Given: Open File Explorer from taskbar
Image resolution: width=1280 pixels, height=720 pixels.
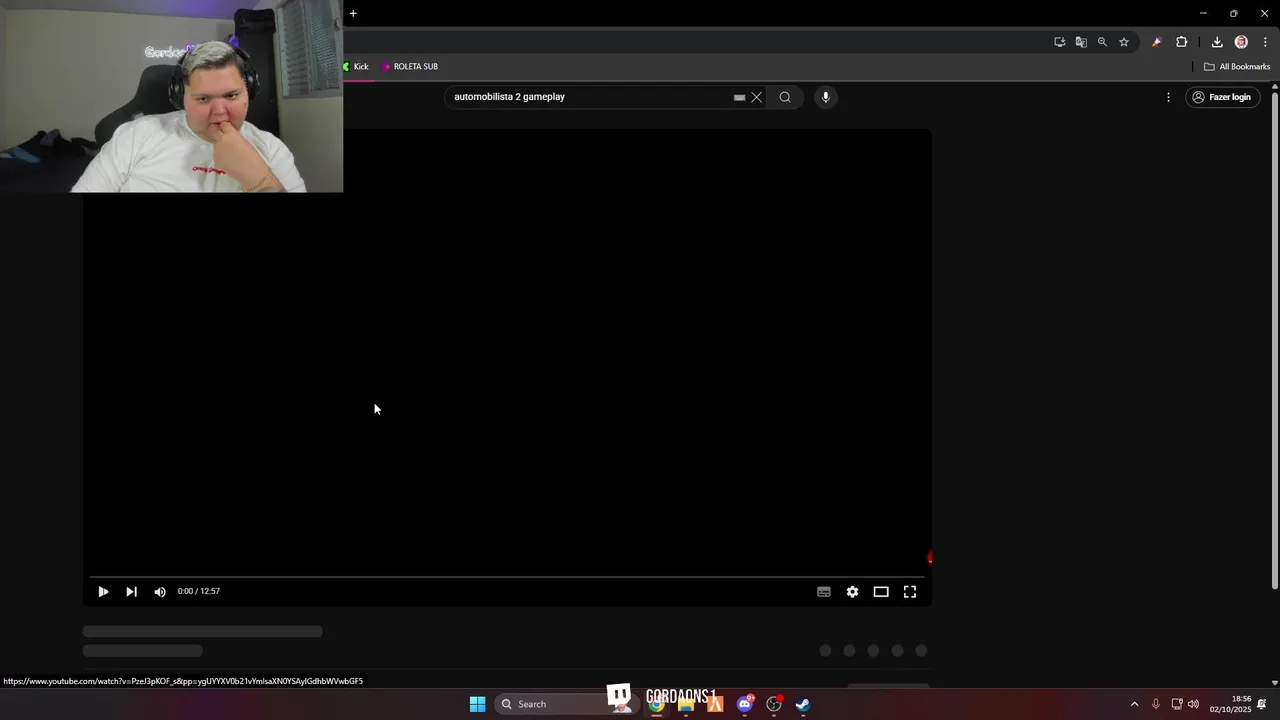Looking at the screenshot, I should (686, 705).
